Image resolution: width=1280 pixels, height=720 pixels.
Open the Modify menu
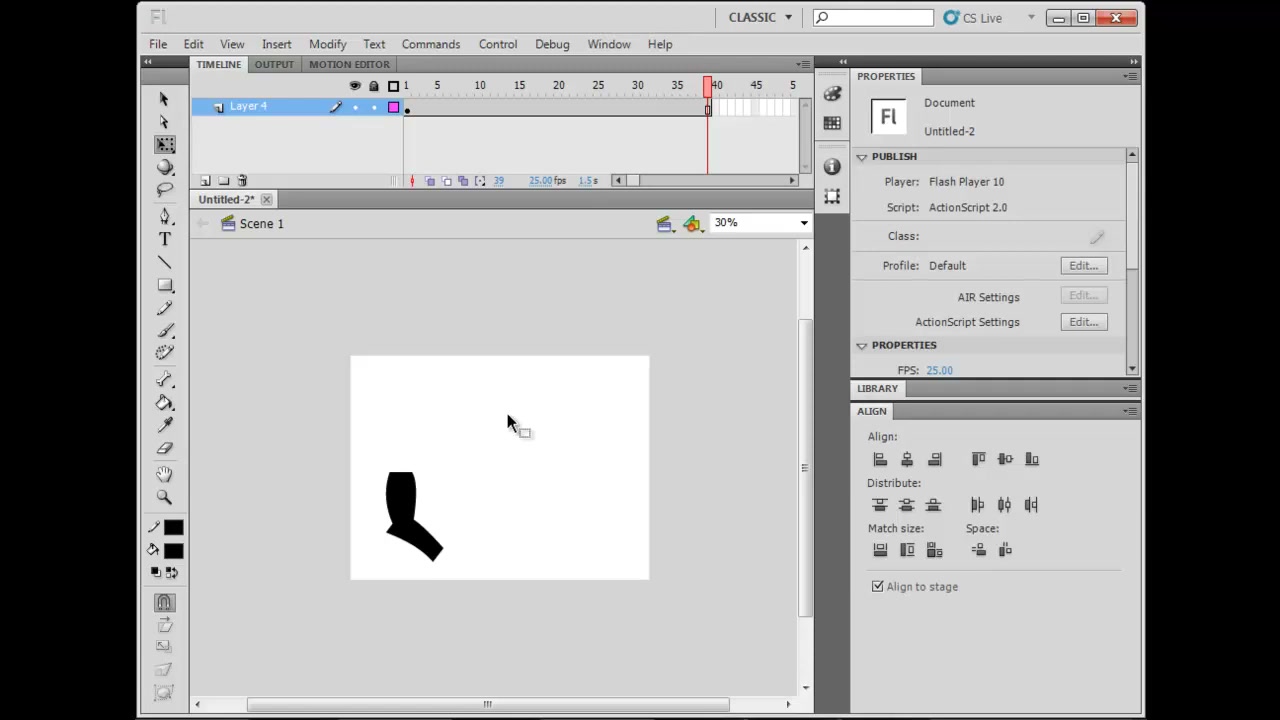pos(327,44)
